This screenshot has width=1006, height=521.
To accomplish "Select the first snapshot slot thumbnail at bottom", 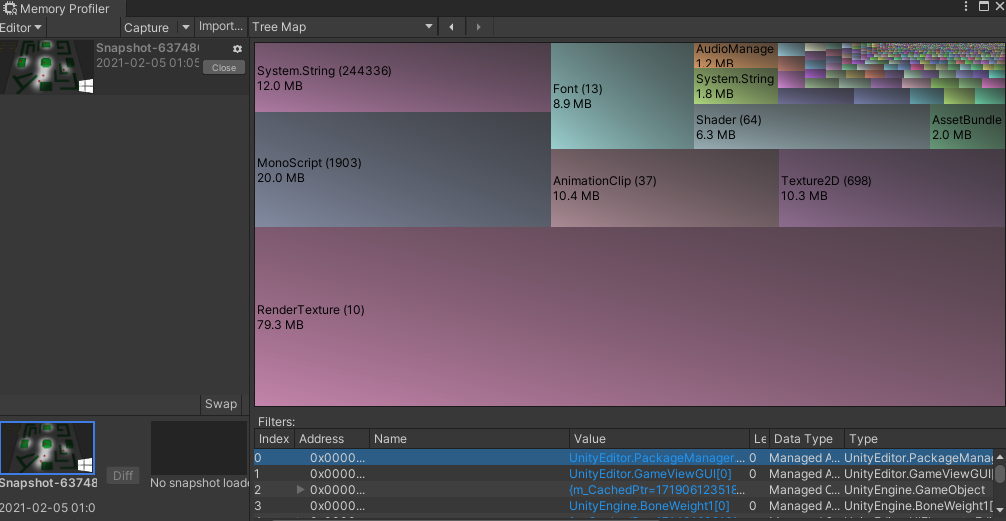I will (47, 448).
